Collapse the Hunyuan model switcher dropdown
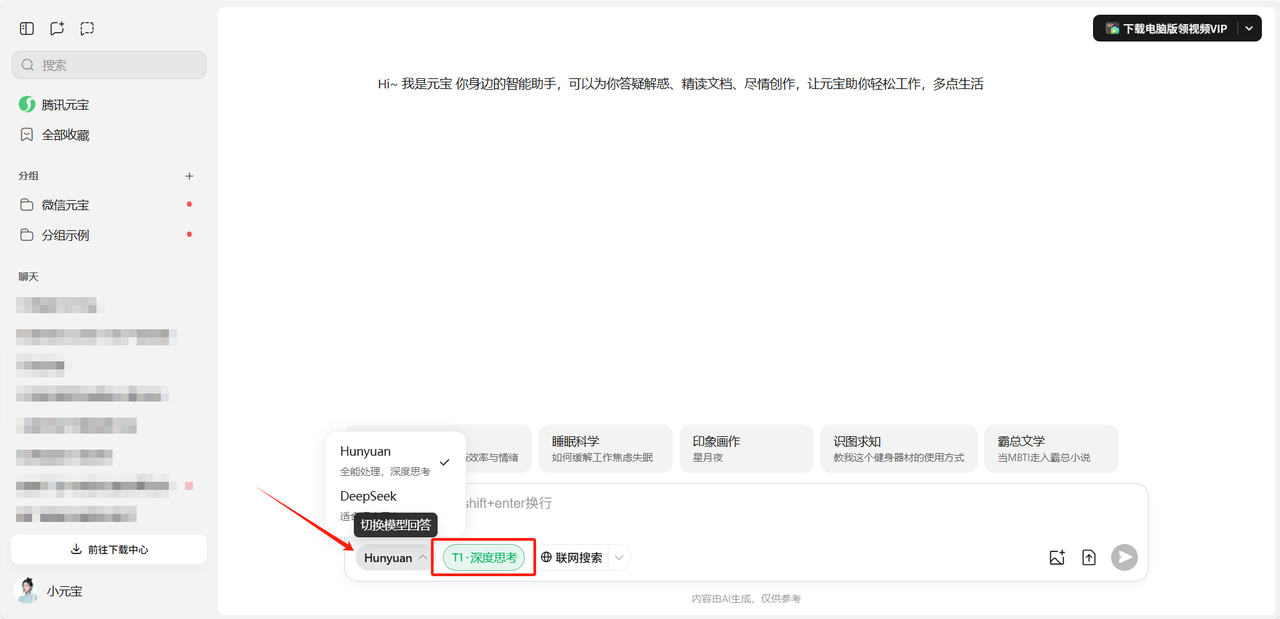 click(x=395, y=558)
